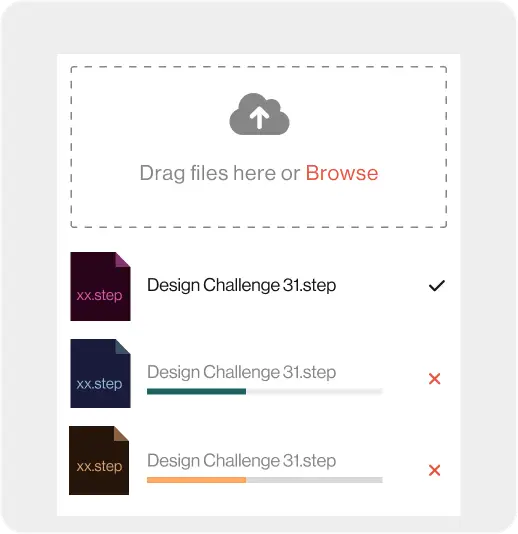Viewport: 518px width, 534px height.
Task: Select the purple xx.step file icon
Action: pos(100,286)
